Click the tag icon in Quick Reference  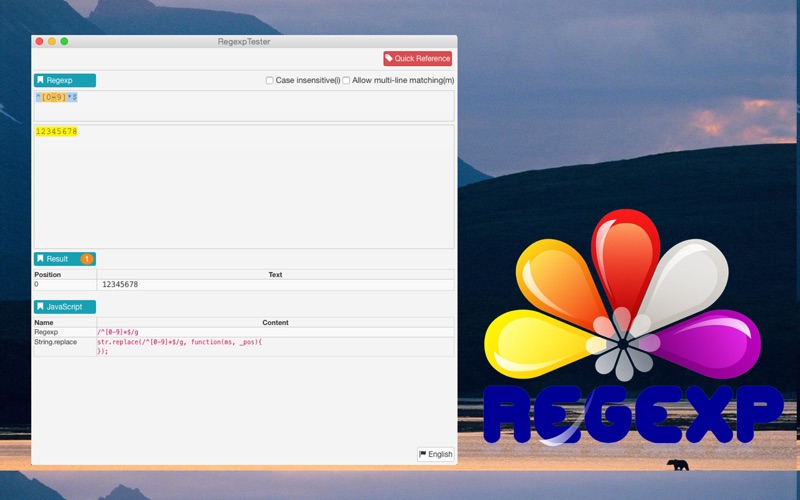(389, 58)
